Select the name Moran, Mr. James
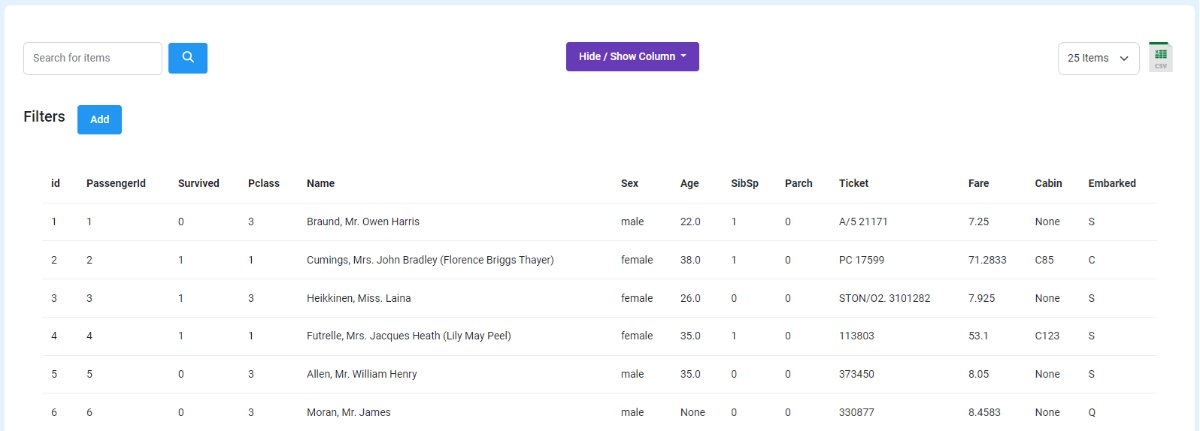 [x=348, y=412]
